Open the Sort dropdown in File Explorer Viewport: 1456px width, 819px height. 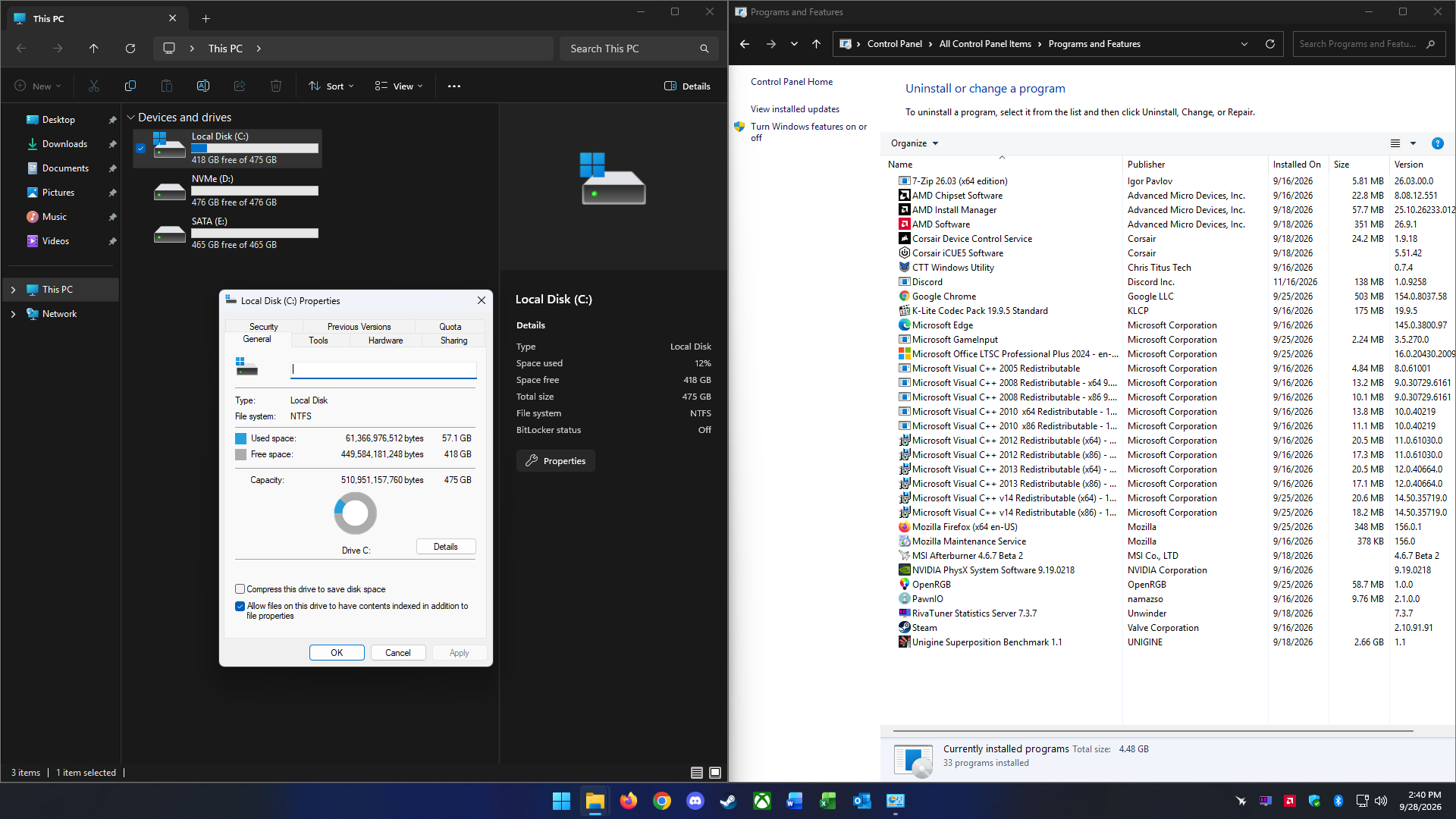tap(331, 86)
